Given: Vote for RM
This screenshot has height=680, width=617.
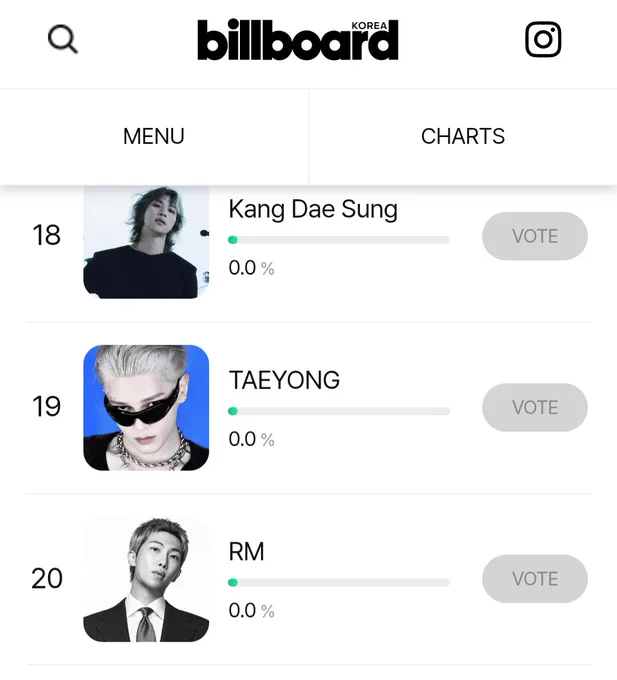Looking at the screenshot, I should 535,579.
